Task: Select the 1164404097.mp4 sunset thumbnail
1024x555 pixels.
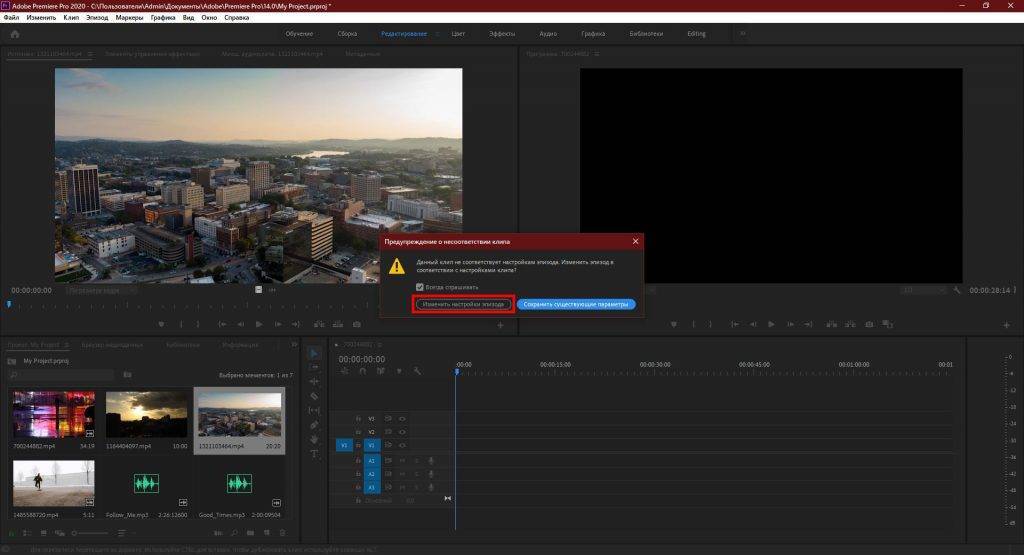Action: [145, 414]
